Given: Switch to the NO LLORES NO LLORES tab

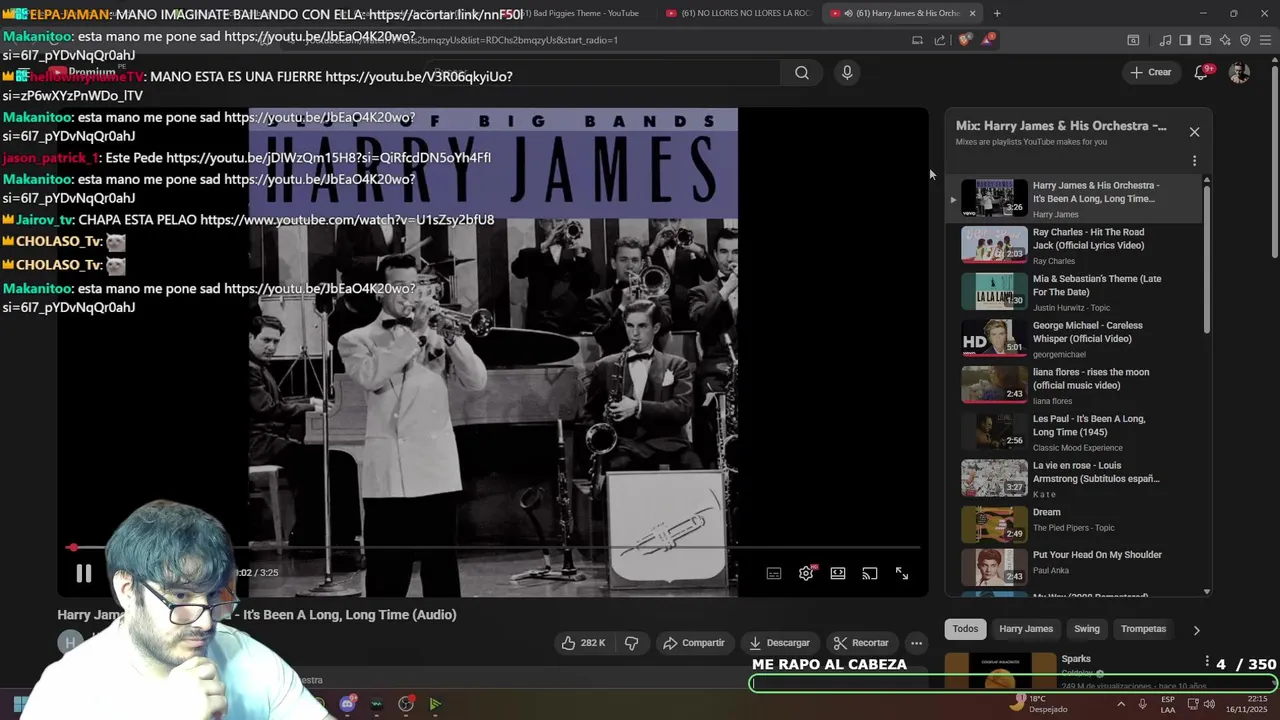Looking at the screenshot, I should 739,13.
